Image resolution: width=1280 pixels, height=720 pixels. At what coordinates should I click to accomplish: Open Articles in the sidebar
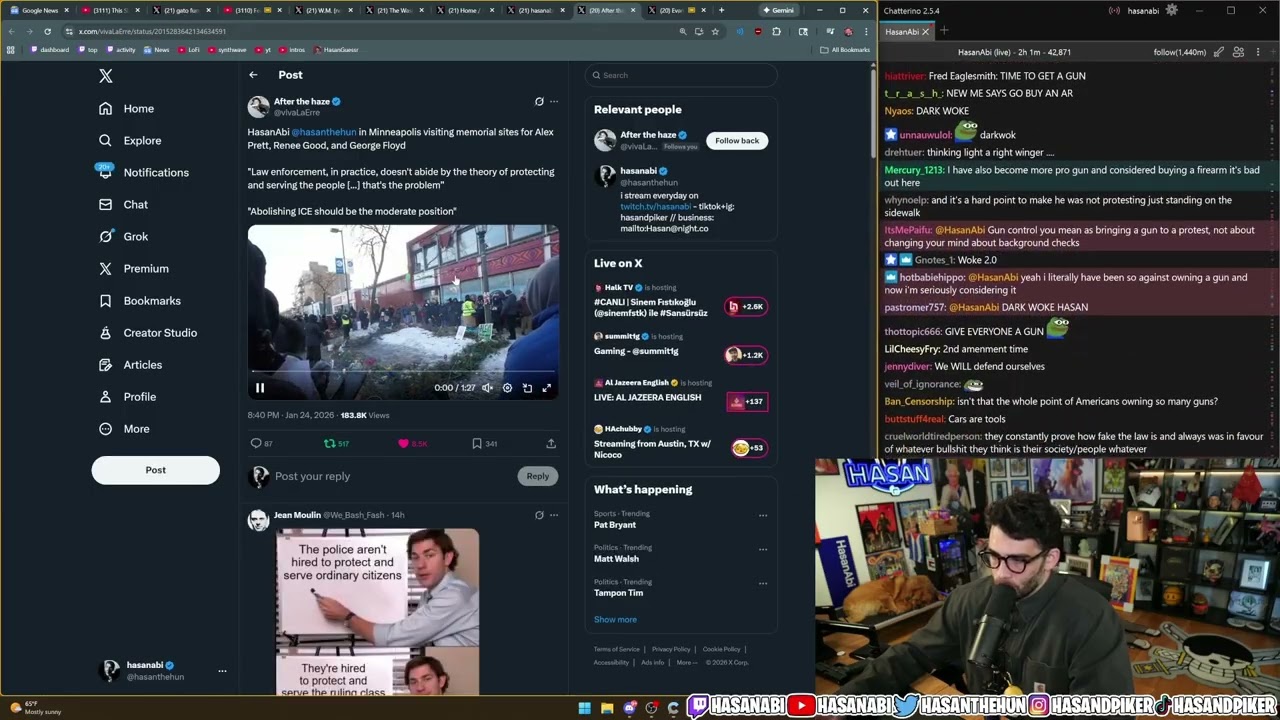pyautogui.click(x=131, y=365)
